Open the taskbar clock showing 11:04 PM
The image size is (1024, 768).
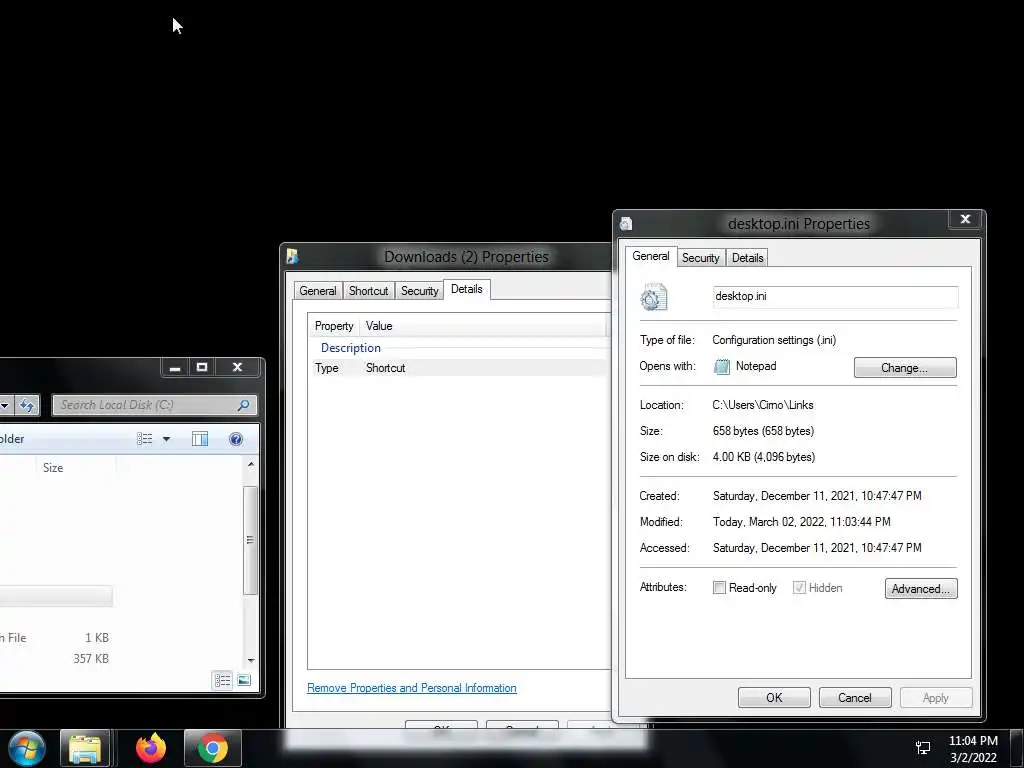973,749
